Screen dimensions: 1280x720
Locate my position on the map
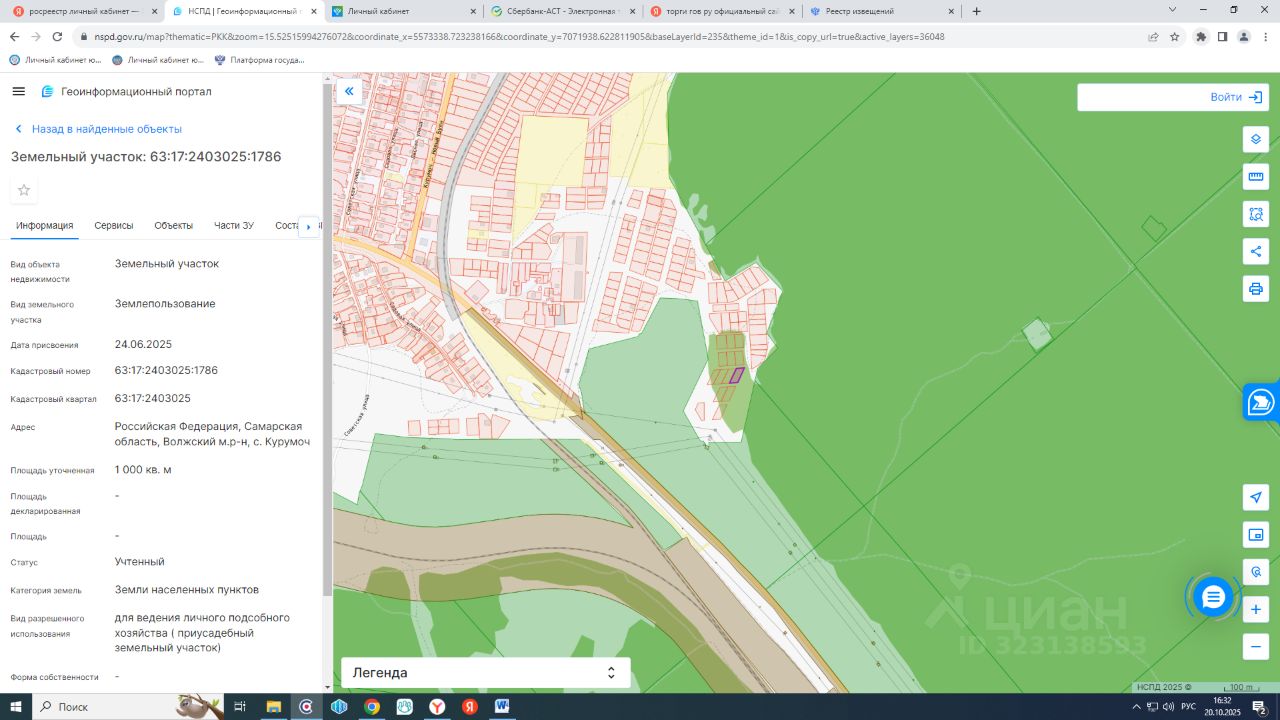(x=1256, y=497)
